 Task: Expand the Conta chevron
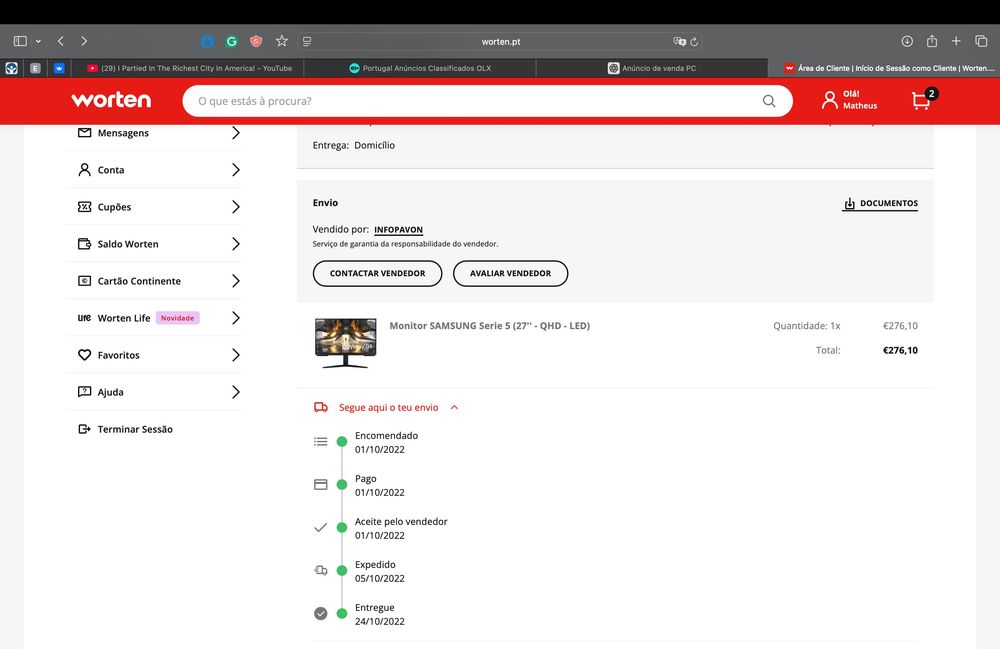[235, 170]
